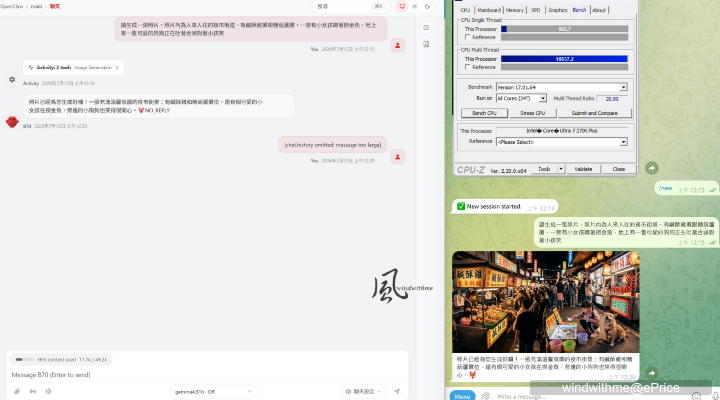
Task: Switch to the CPU tab in CPU-Z
Action: coord(465,10)
